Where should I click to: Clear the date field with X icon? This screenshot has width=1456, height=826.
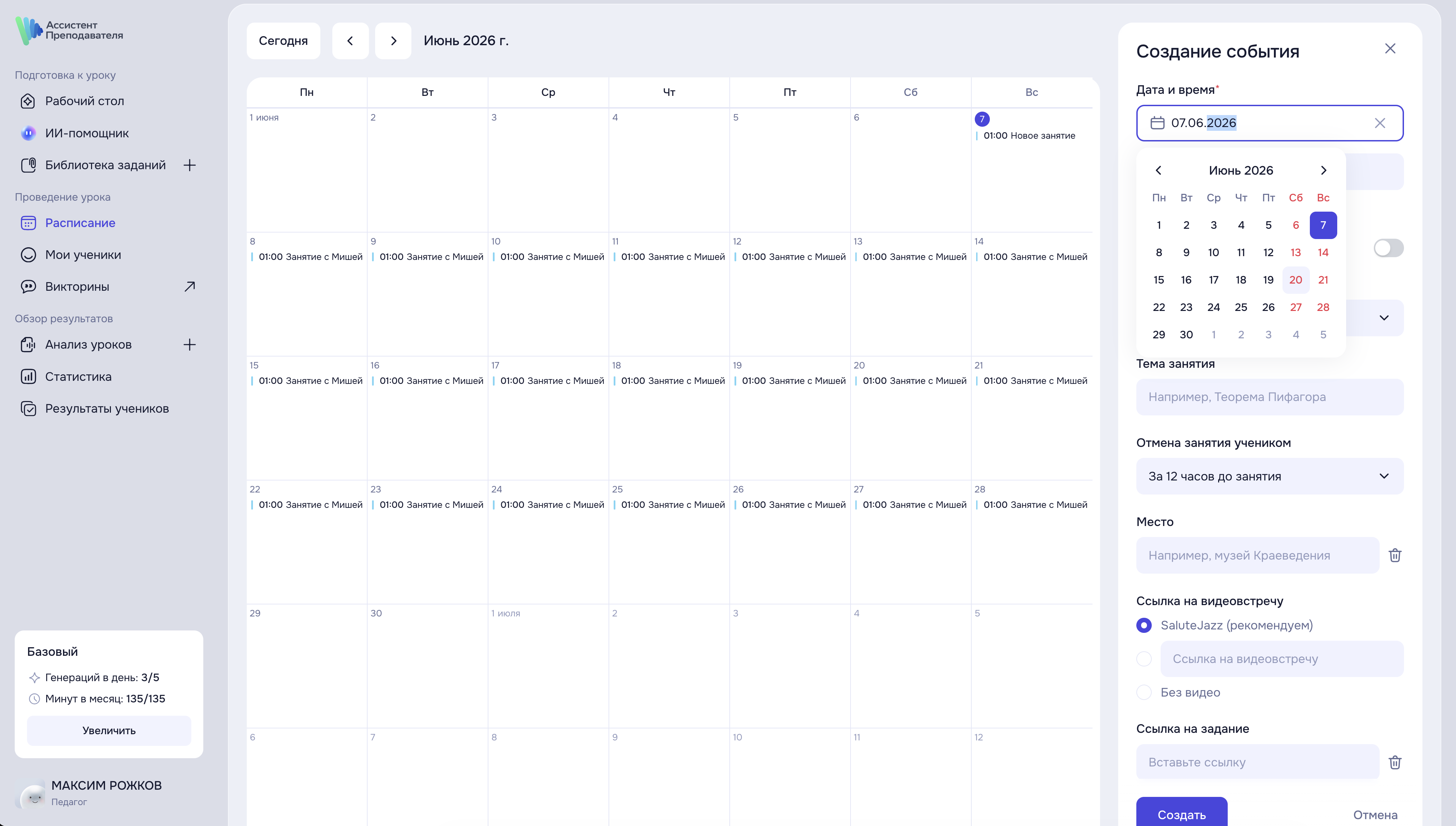pyautogui.click(x=1380, y=123)
